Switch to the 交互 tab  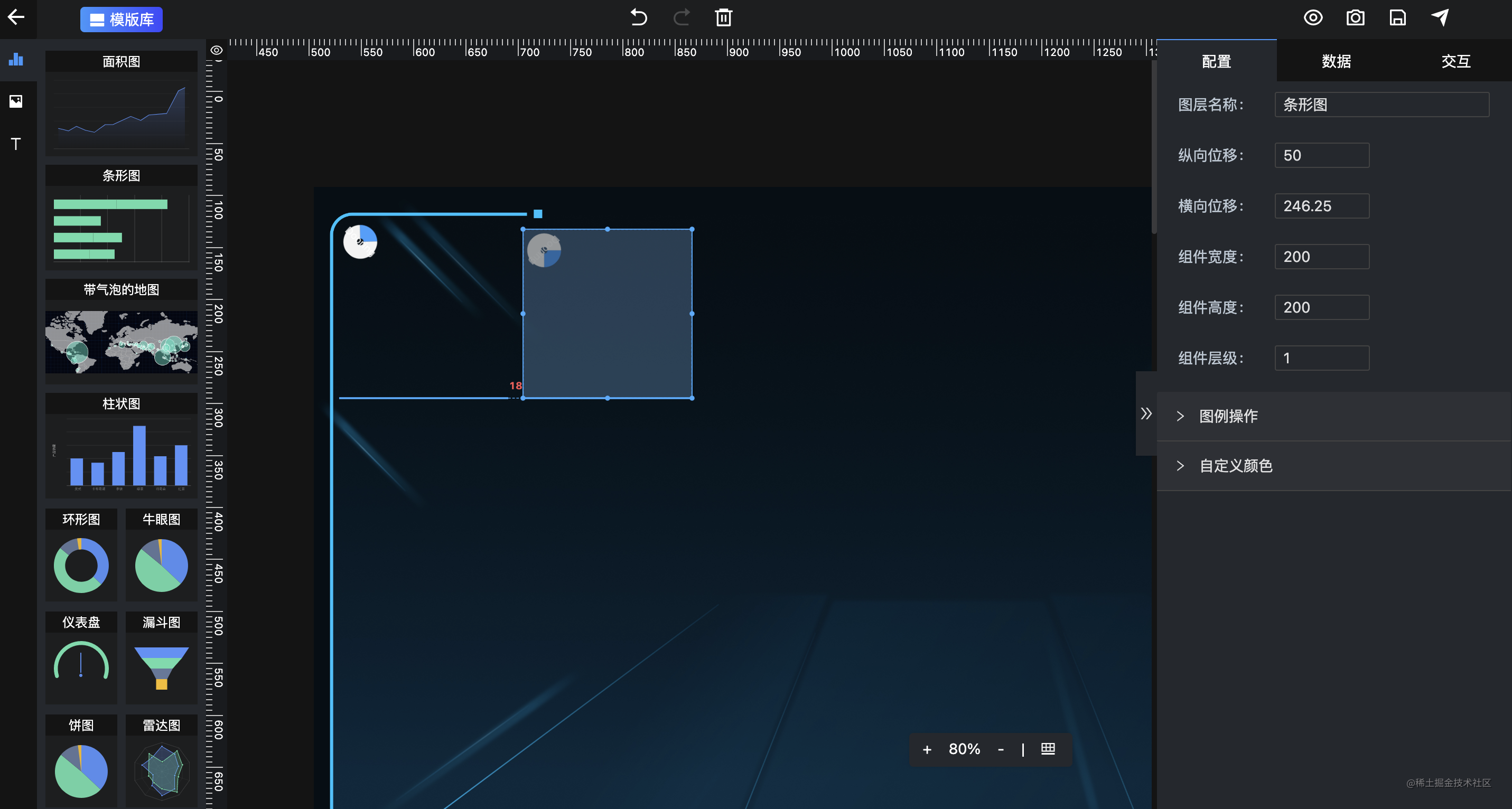[1455, 61]
